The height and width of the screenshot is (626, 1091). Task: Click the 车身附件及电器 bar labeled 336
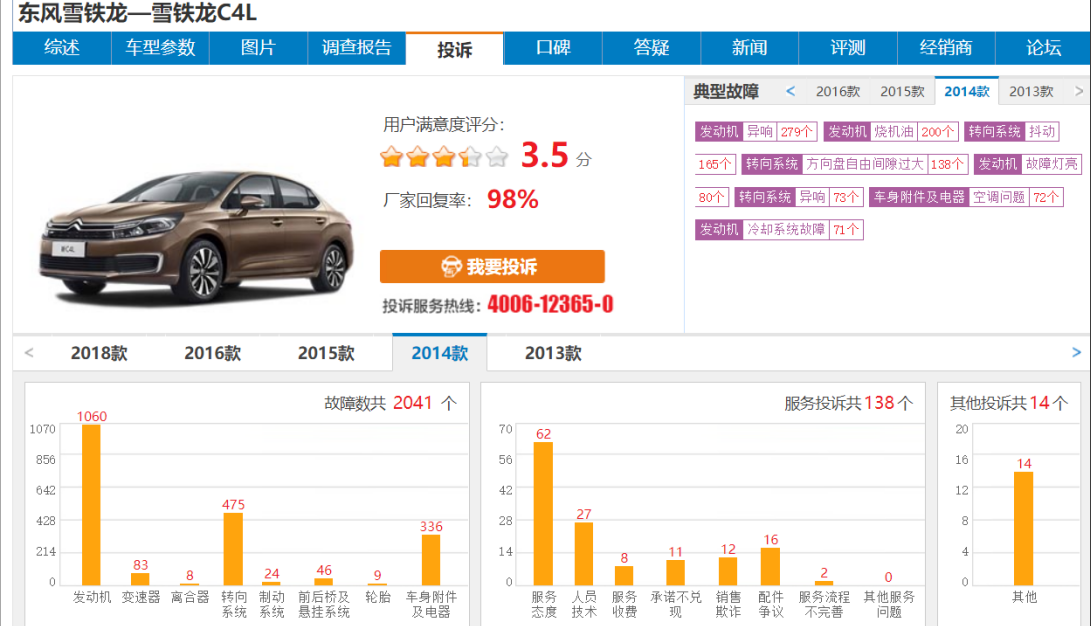pyautogui.click(x=431, y=560)
